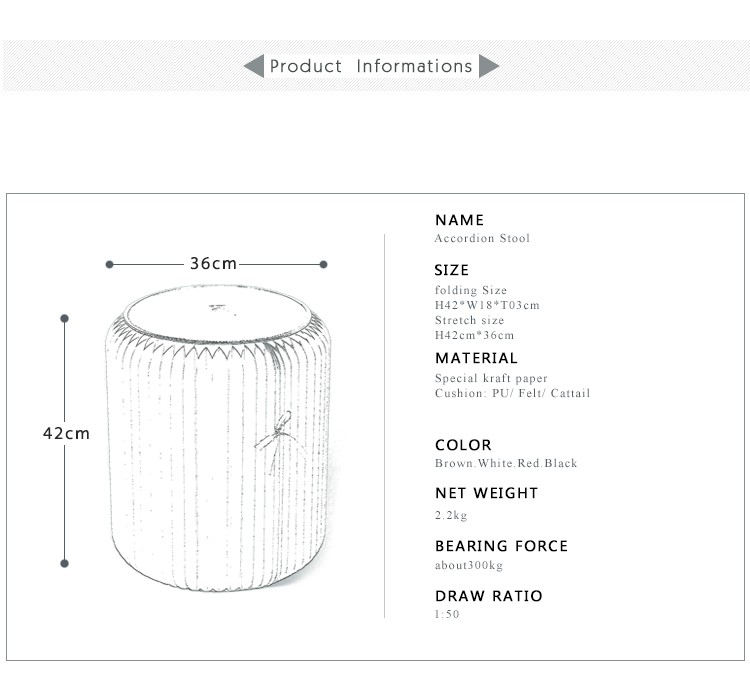Click the Product Informations header title

pyautogui.click(x=371, y=66)
